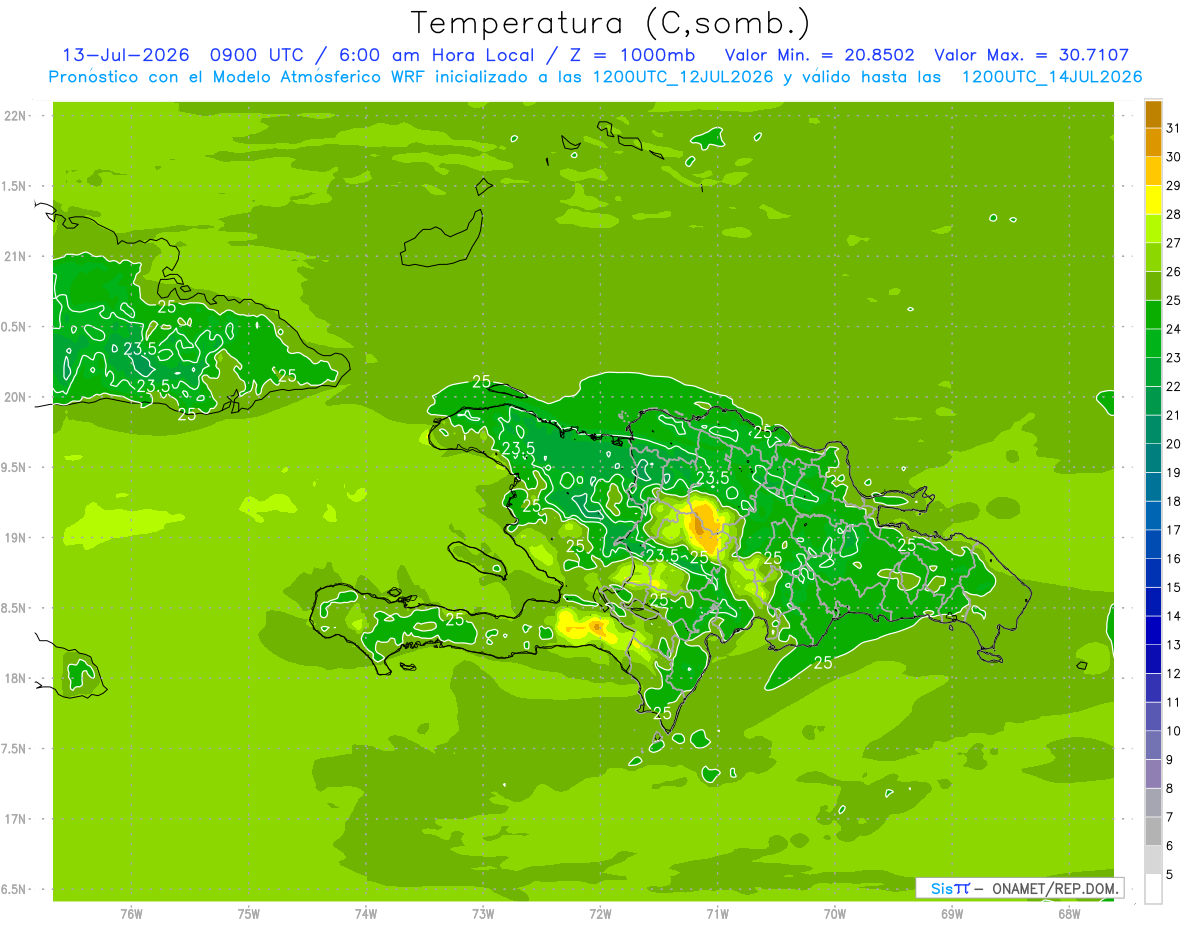This screenshot has height=927, width=1200.
Task: Click the dark orange legend swatch above 31
Action: point(1153,114)
